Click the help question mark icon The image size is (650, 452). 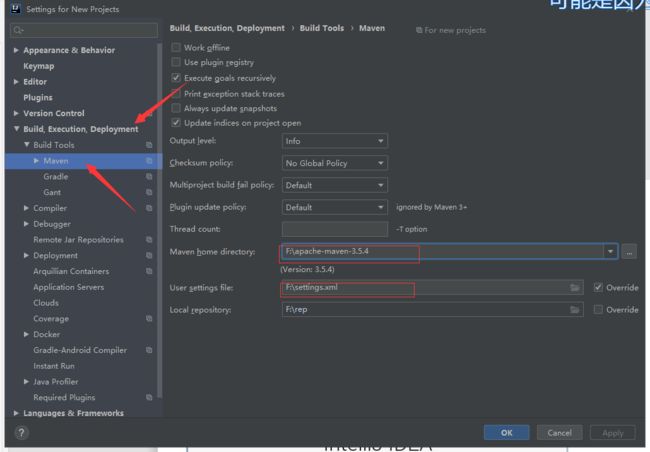tap(21, 433)
